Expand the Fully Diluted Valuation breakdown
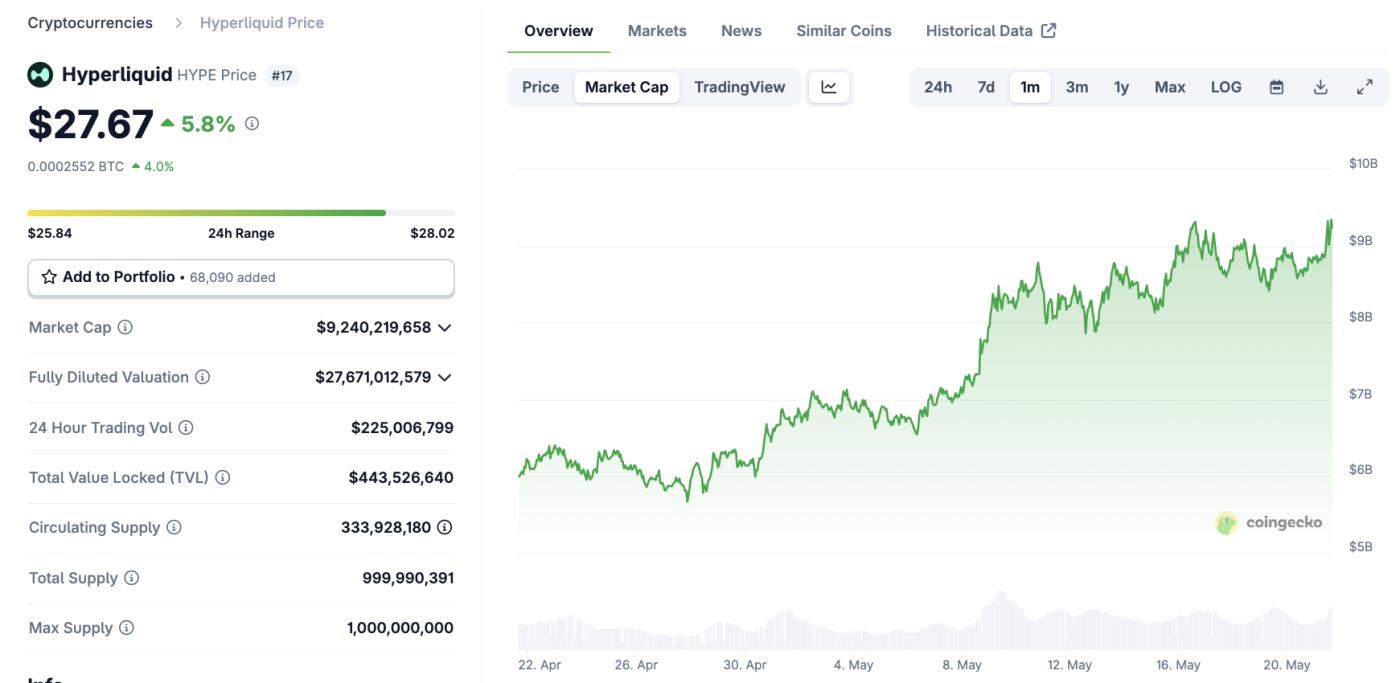 point(444,377)
